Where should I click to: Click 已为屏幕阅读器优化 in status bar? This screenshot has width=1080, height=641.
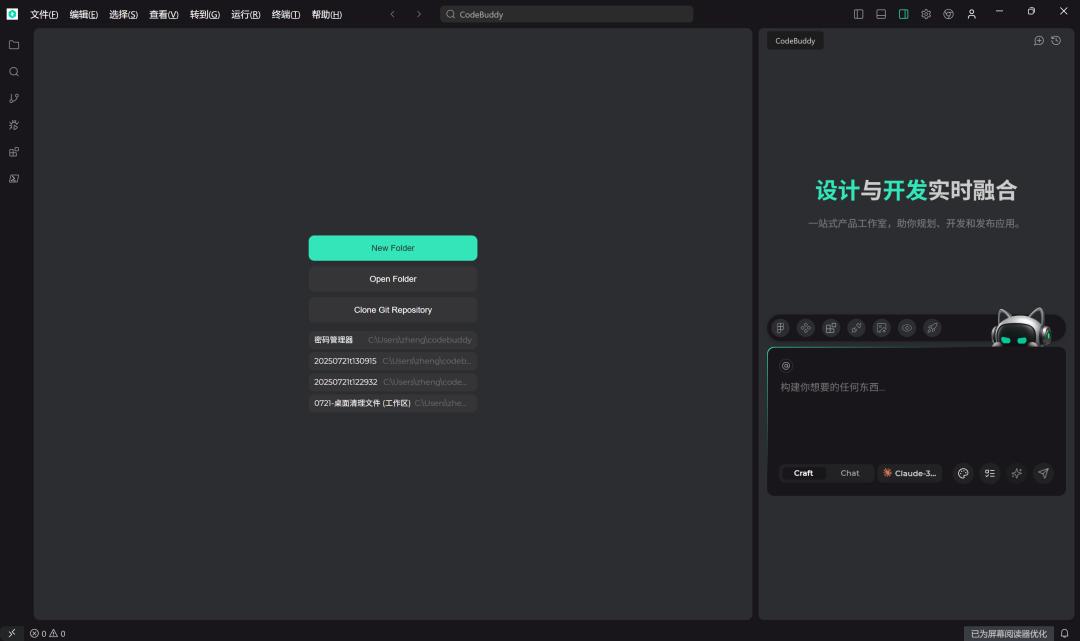pos(1008,633)
